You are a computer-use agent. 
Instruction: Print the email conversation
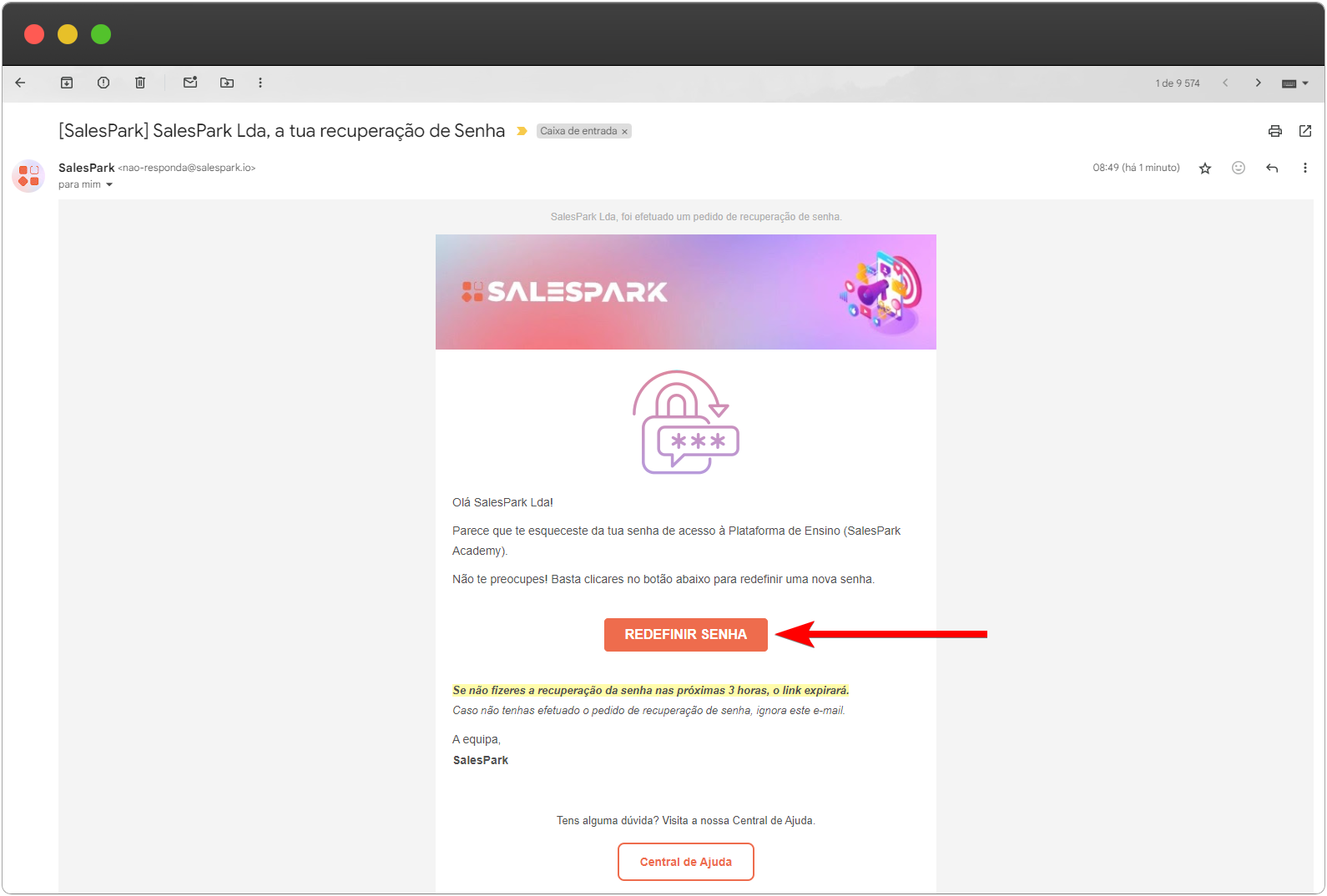[x=1275, y=131]
